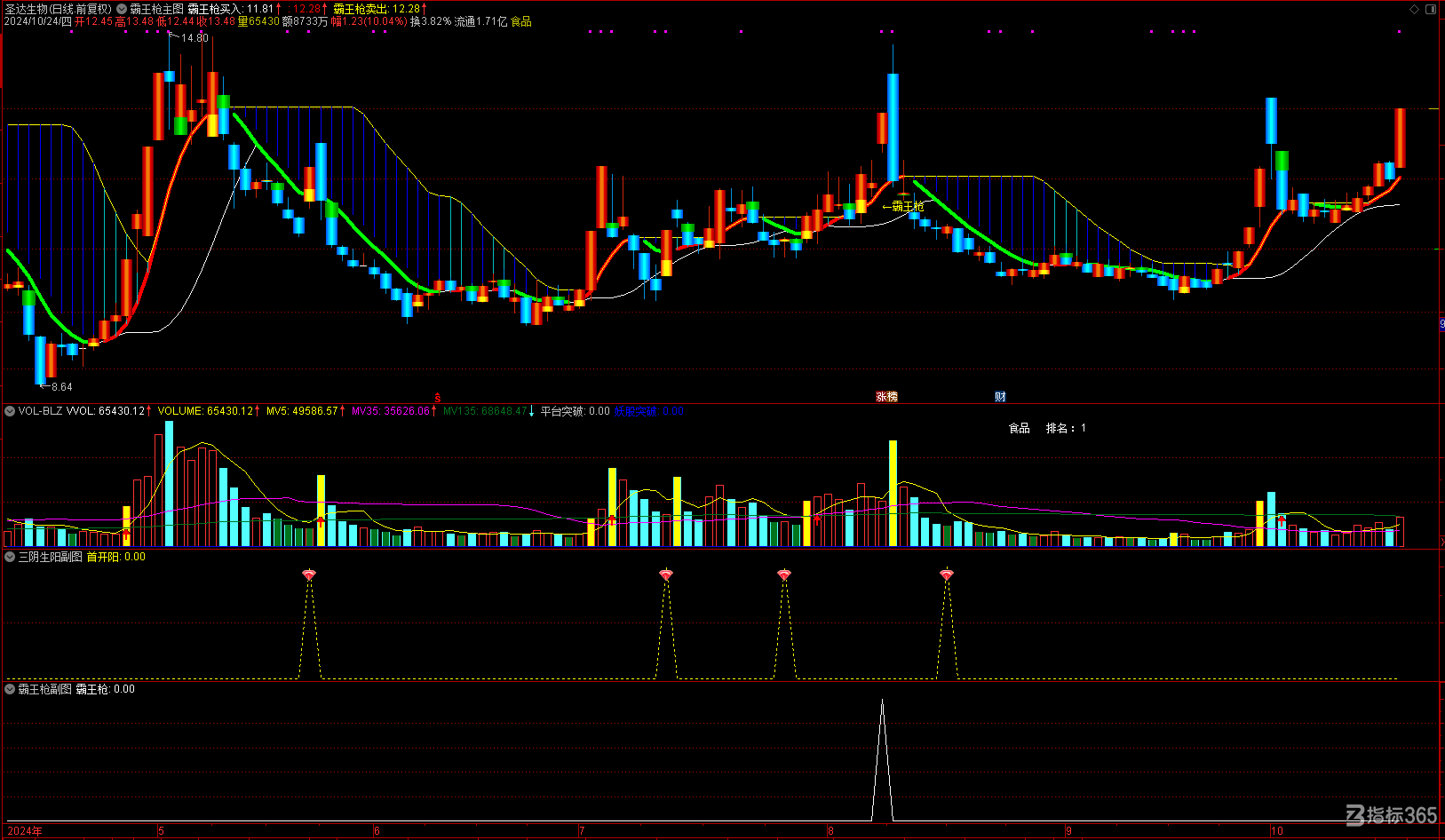Click the 14.80 high price label

tap(195, 38)
